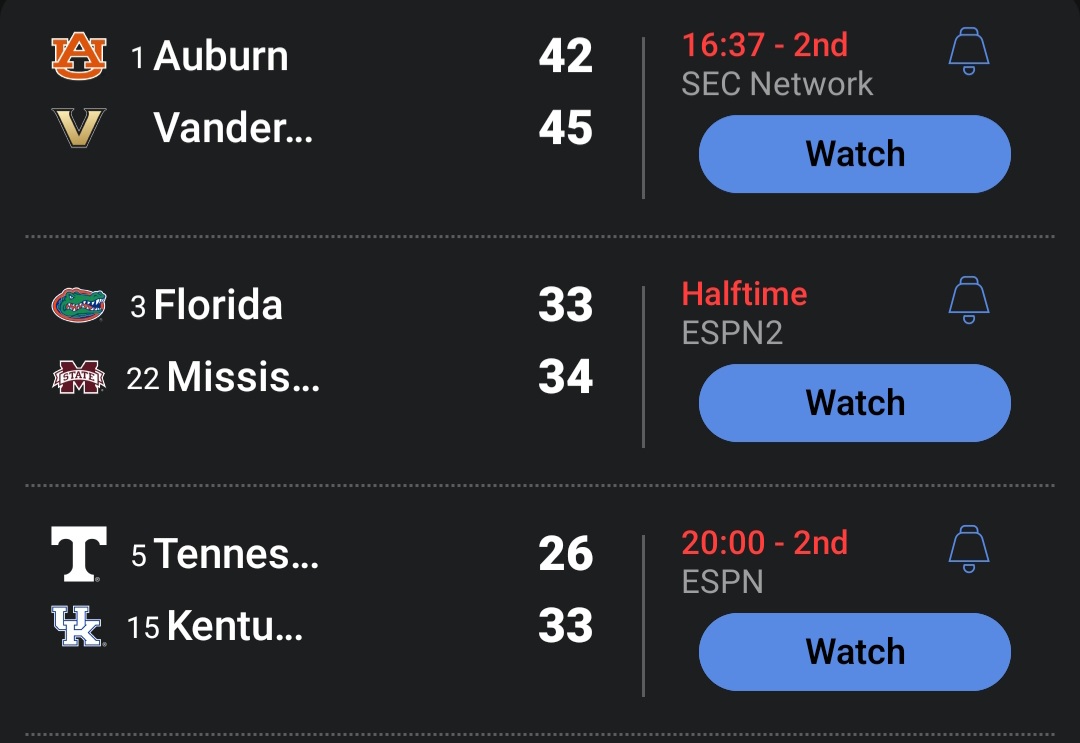The image size is (1080, 743).
Task: Toggle alert bell for Auburn vs Vanderbilt game
Action: pyautogui.click(x=968, y=51)
